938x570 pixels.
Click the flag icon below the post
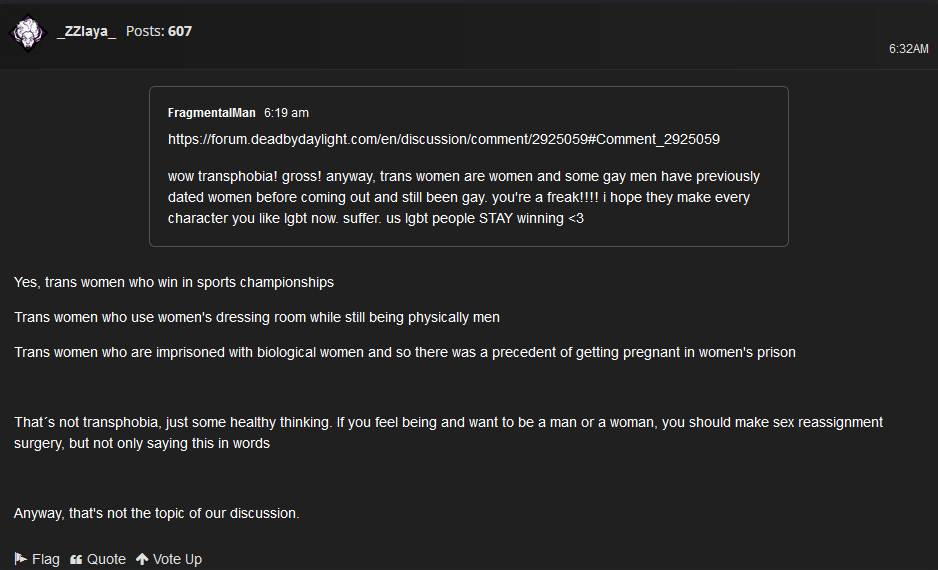[20, 559]
